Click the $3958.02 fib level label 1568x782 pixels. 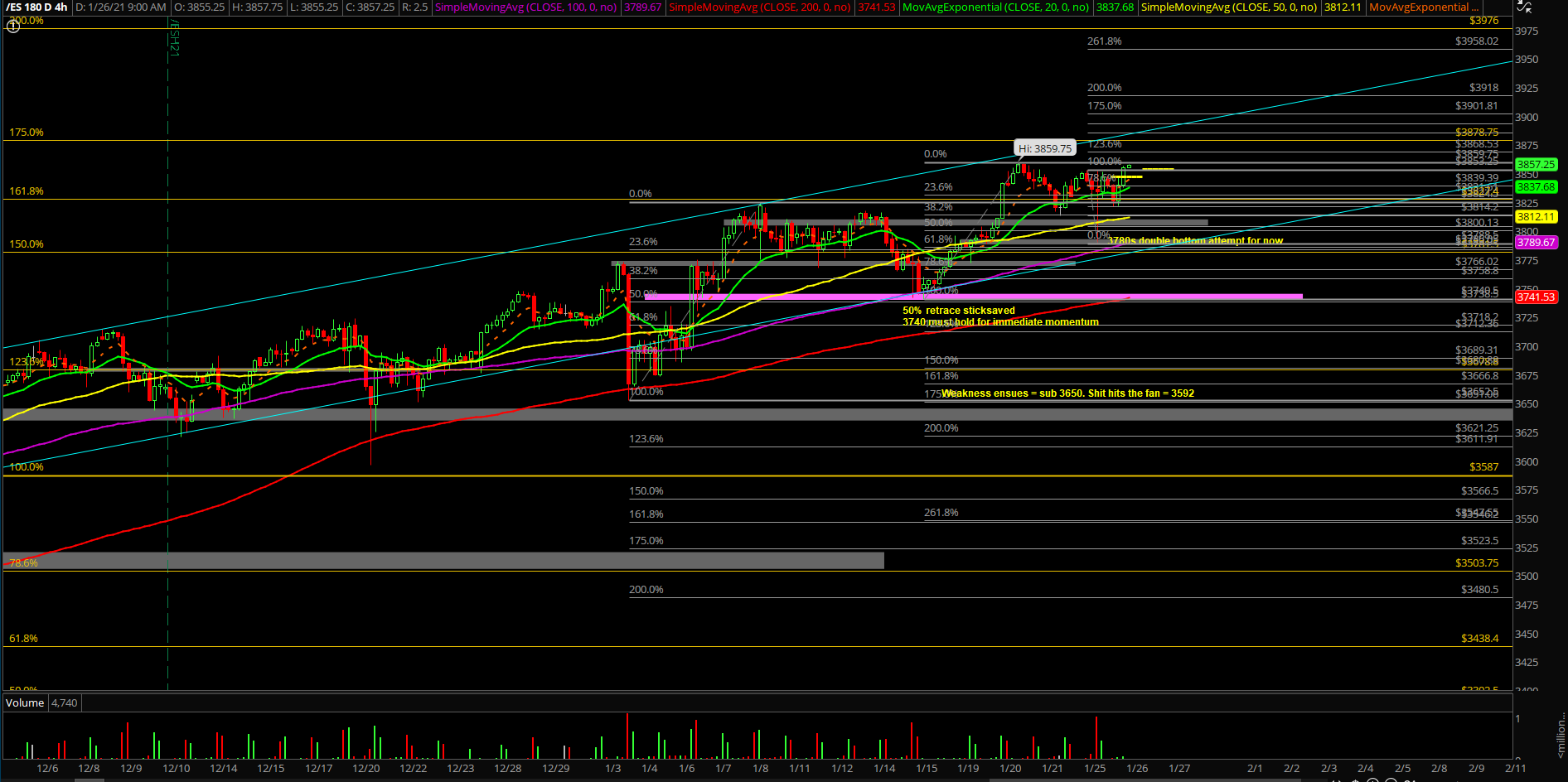tap(1477, 41)
